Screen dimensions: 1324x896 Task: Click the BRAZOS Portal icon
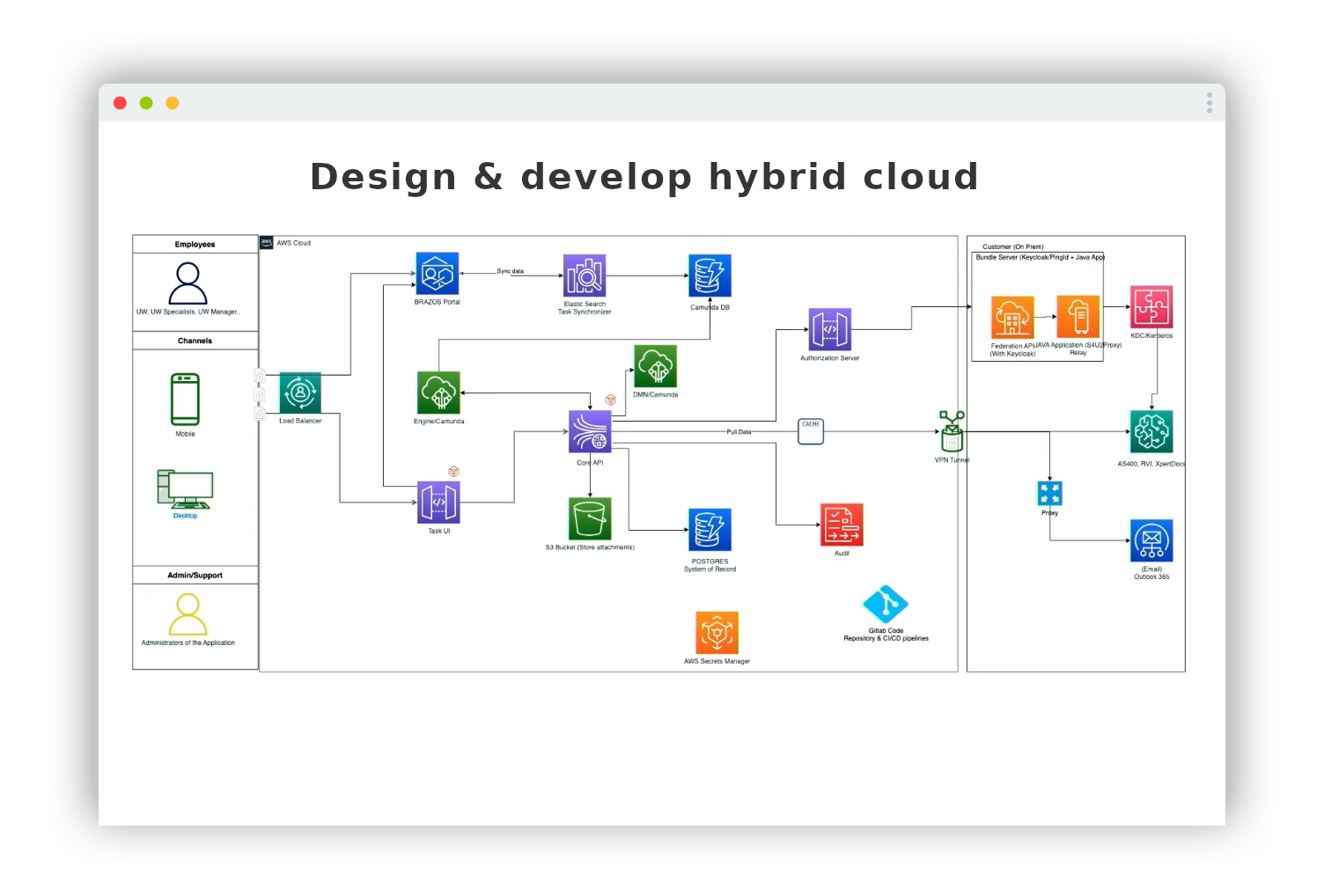pos(438,274)
